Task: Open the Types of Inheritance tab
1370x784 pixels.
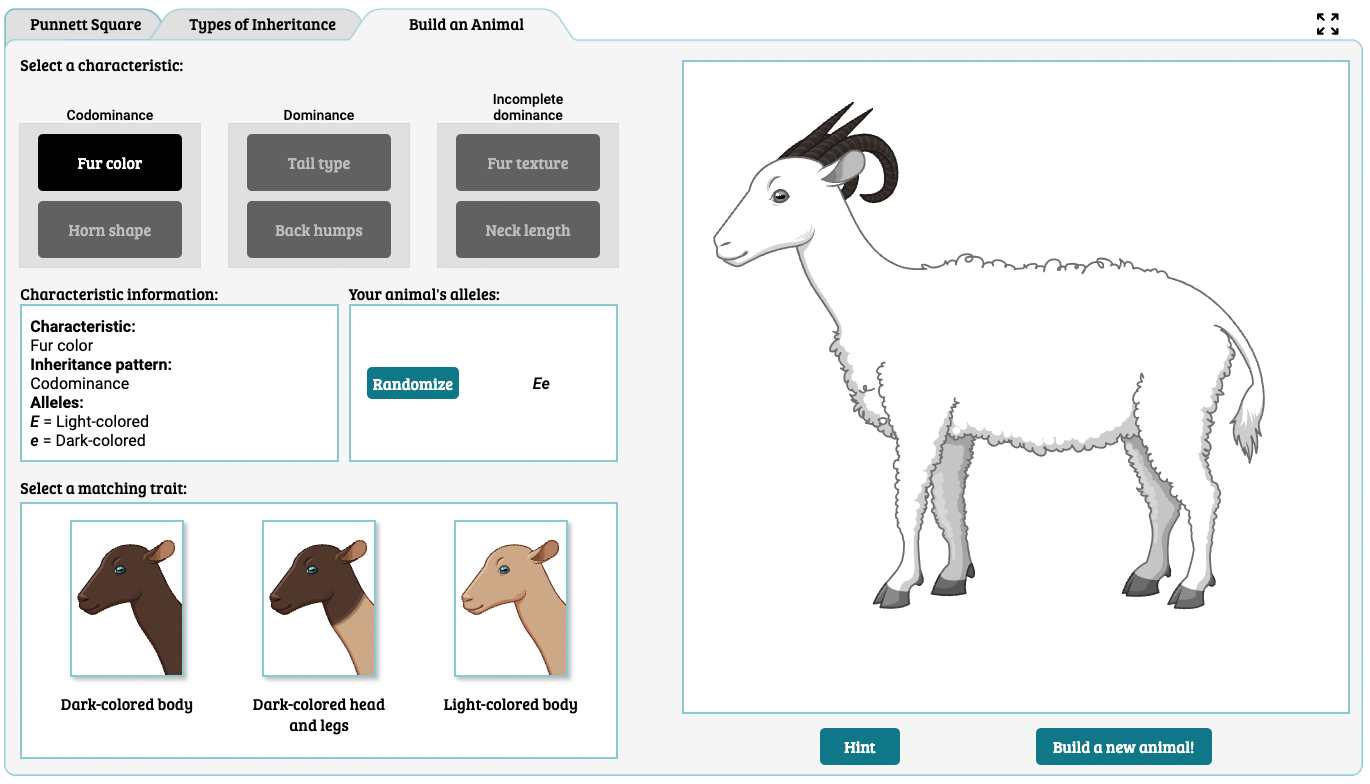Action: point(262,25)
